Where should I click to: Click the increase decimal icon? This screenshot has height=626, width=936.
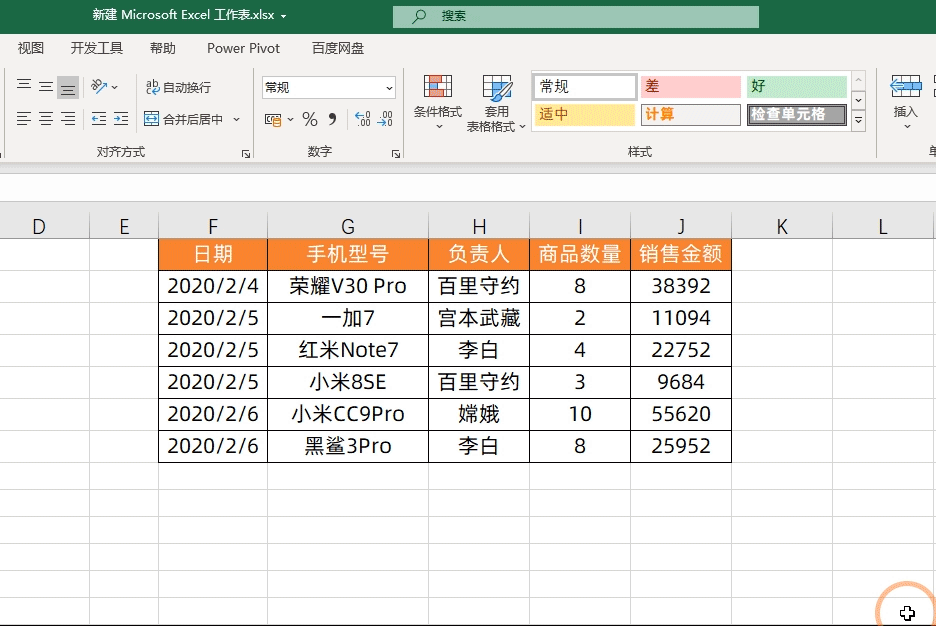click(x=362, y=119)
